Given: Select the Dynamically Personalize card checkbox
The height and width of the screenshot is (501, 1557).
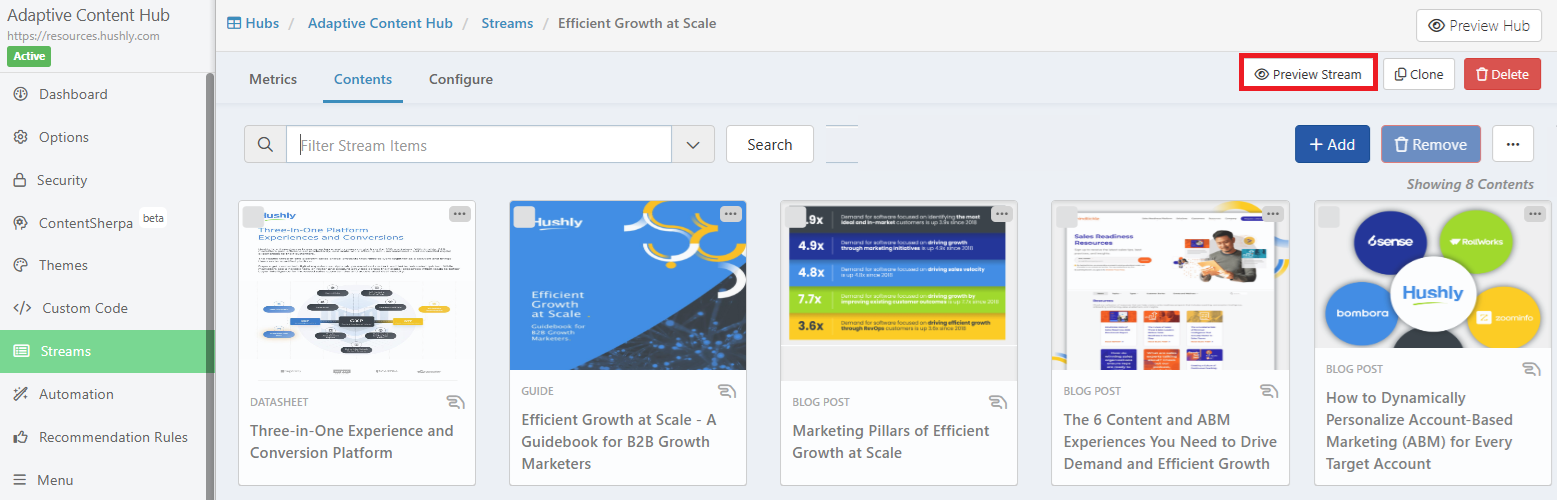Looking at the screenshot, I should [1329, 217].
